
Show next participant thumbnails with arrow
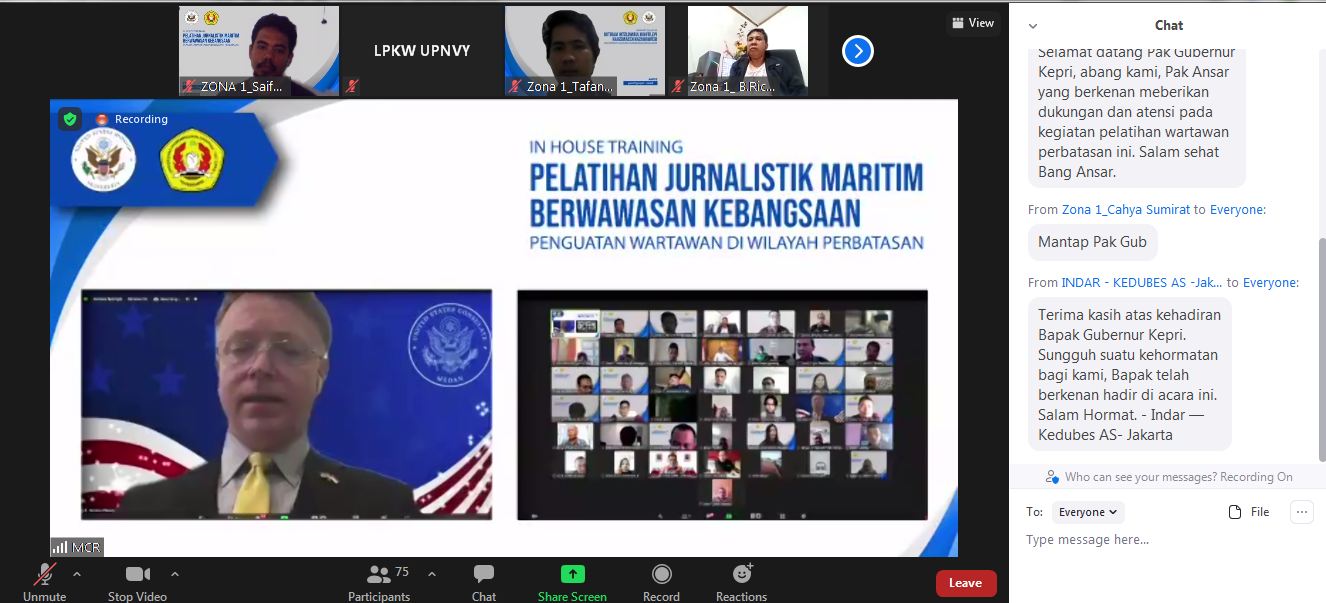click(857, 51)
